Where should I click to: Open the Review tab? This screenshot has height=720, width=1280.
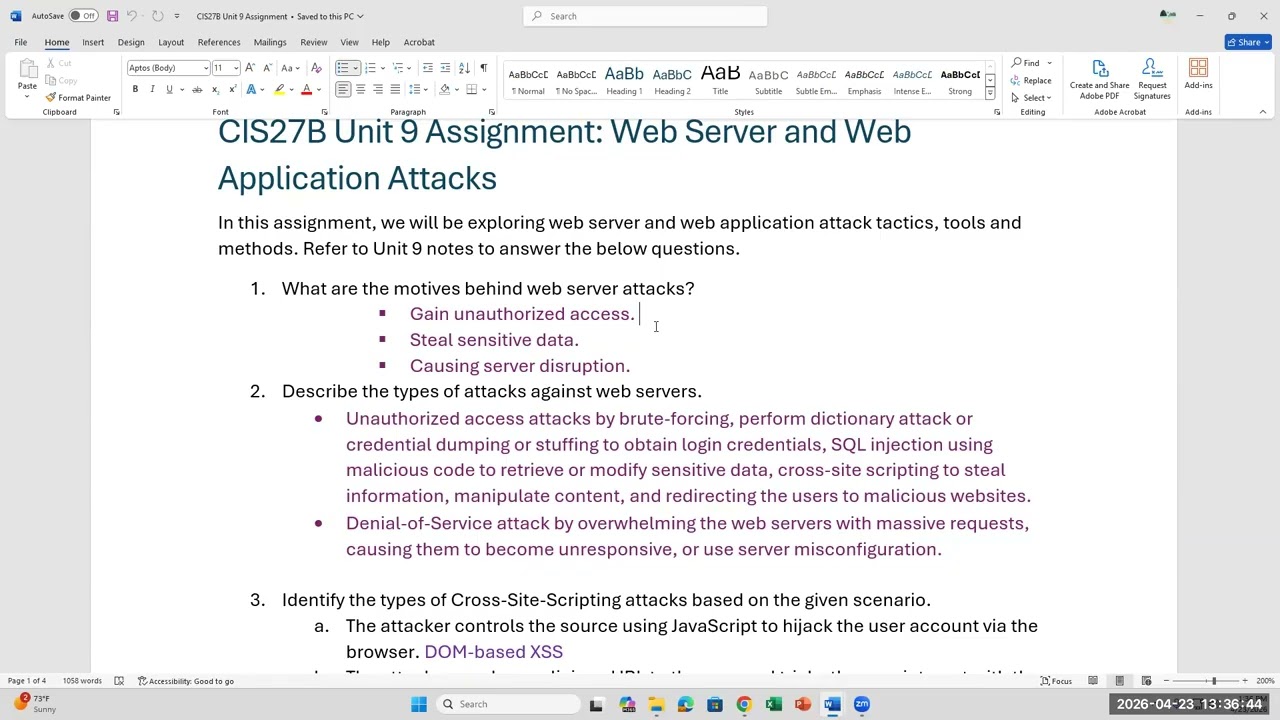(314, 42)
